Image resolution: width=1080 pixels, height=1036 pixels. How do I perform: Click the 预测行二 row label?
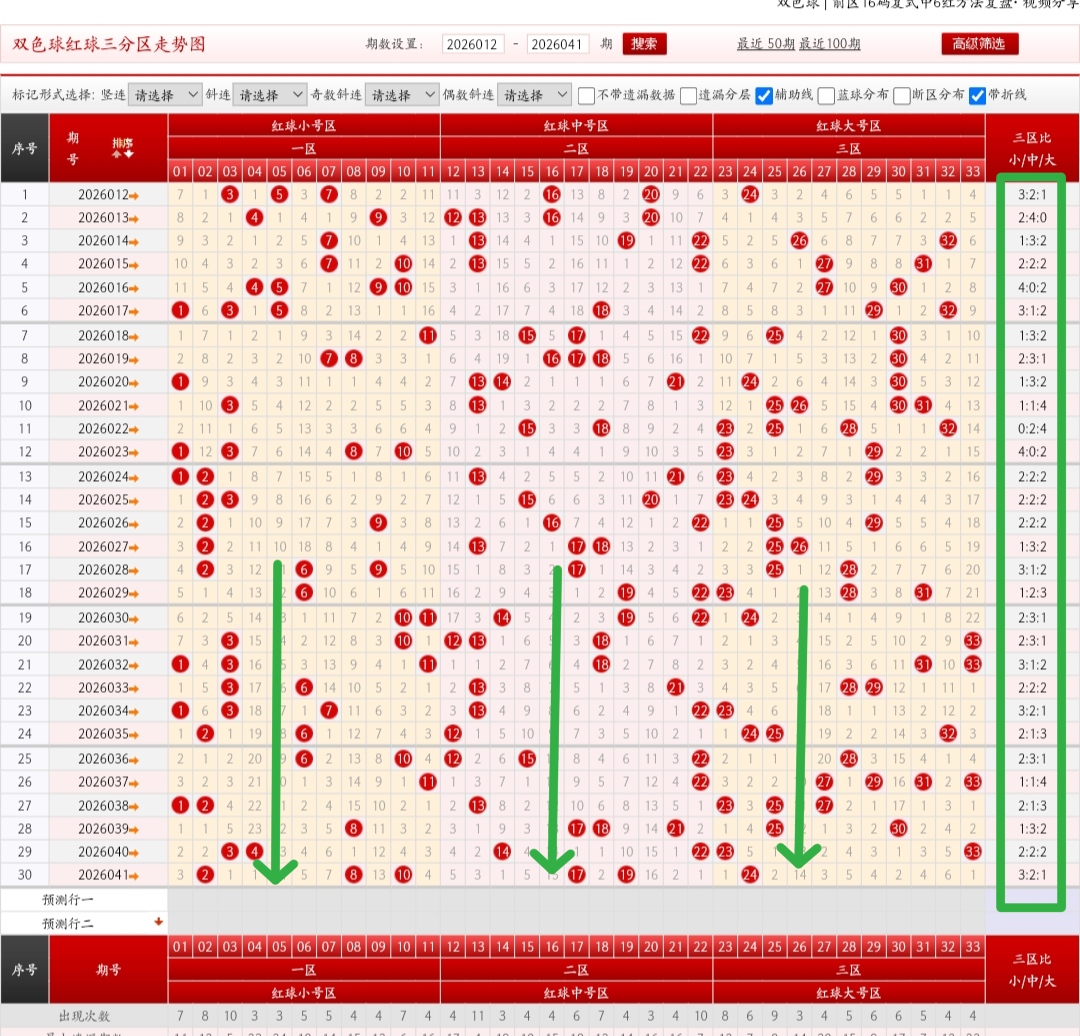point(68,923)
